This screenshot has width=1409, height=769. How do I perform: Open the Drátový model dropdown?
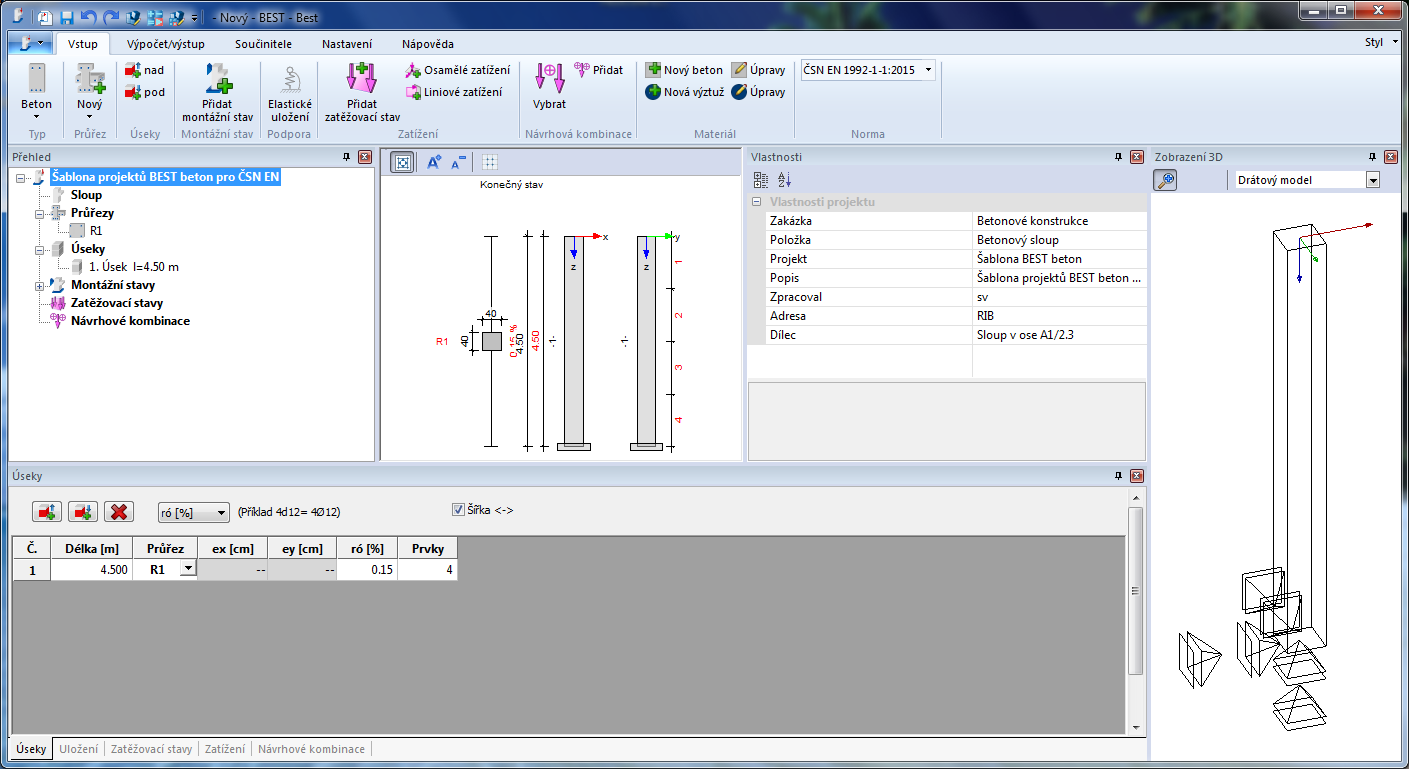[1373, 180]
